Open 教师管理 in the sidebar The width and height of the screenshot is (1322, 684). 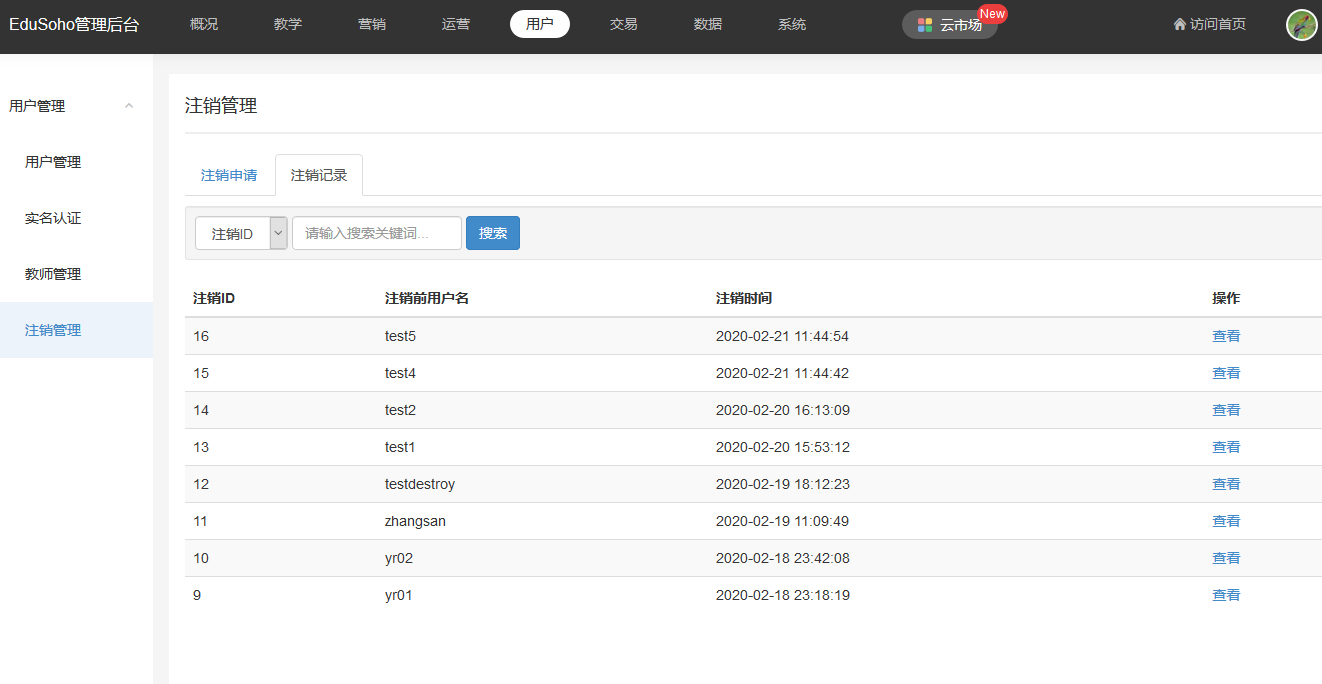point(53,274)
